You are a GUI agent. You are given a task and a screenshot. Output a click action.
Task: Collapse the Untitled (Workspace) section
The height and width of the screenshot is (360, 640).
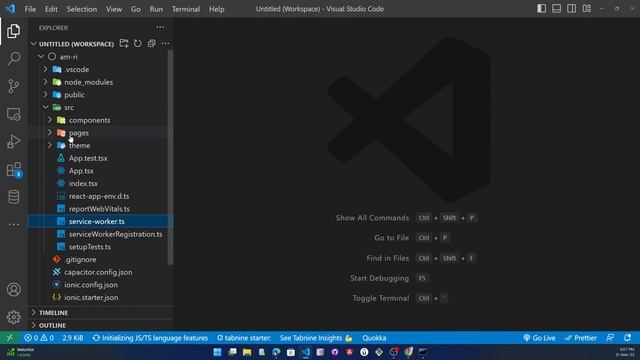pos(33,44)
